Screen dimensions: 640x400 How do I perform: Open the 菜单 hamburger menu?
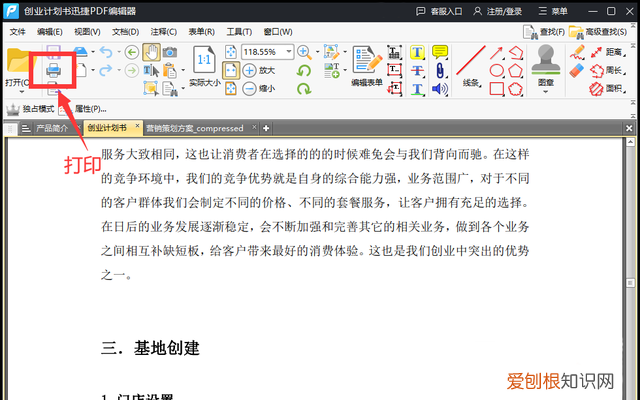553,11
